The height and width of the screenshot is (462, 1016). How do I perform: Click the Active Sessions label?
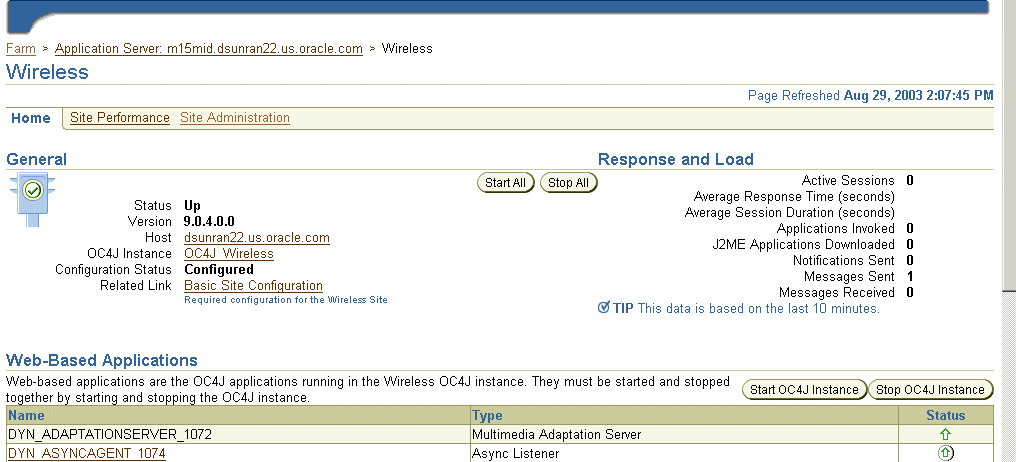848,180
